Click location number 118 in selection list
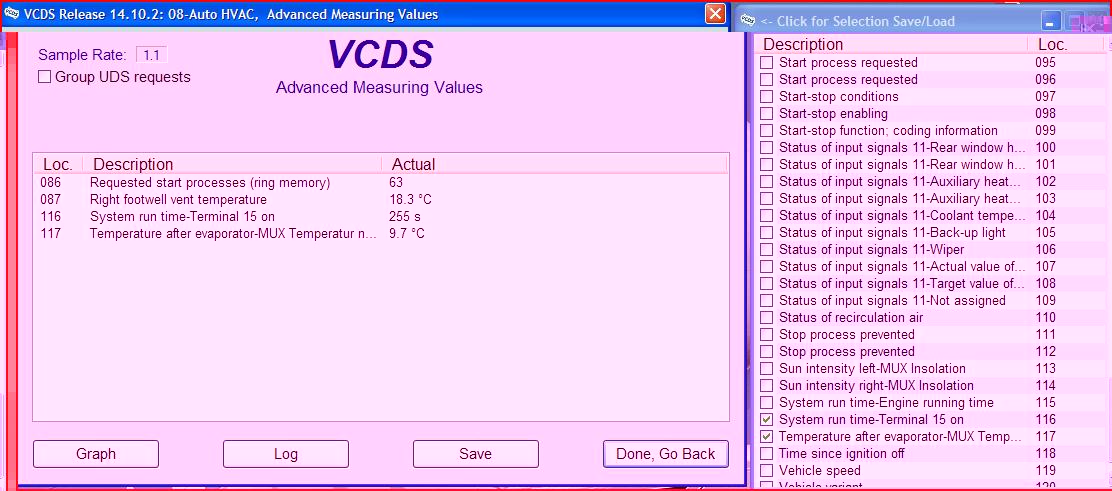Image resolution: width=1112 pixels, height=491 pixels. click(1045, 453)
